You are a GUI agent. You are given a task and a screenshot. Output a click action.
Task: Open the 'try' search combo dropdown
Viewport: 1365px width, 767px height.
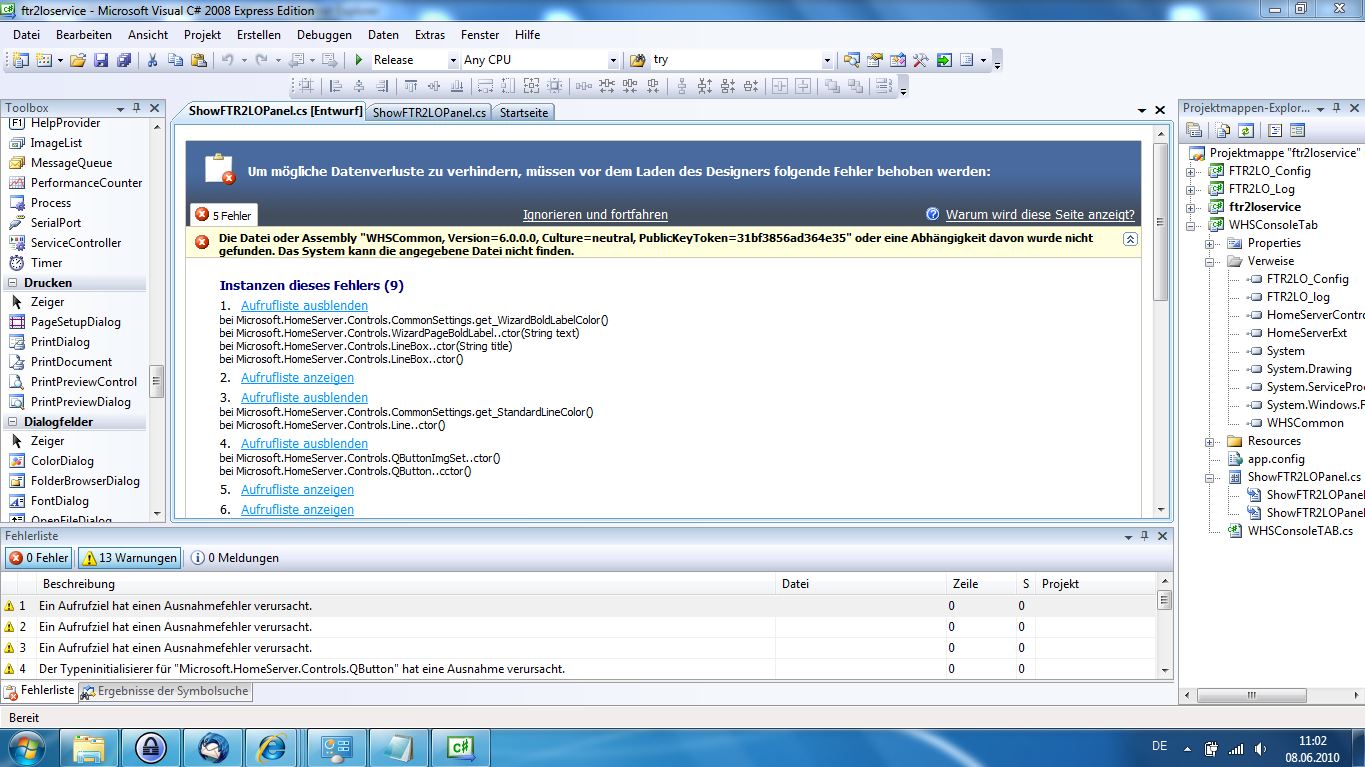[827, 60]
